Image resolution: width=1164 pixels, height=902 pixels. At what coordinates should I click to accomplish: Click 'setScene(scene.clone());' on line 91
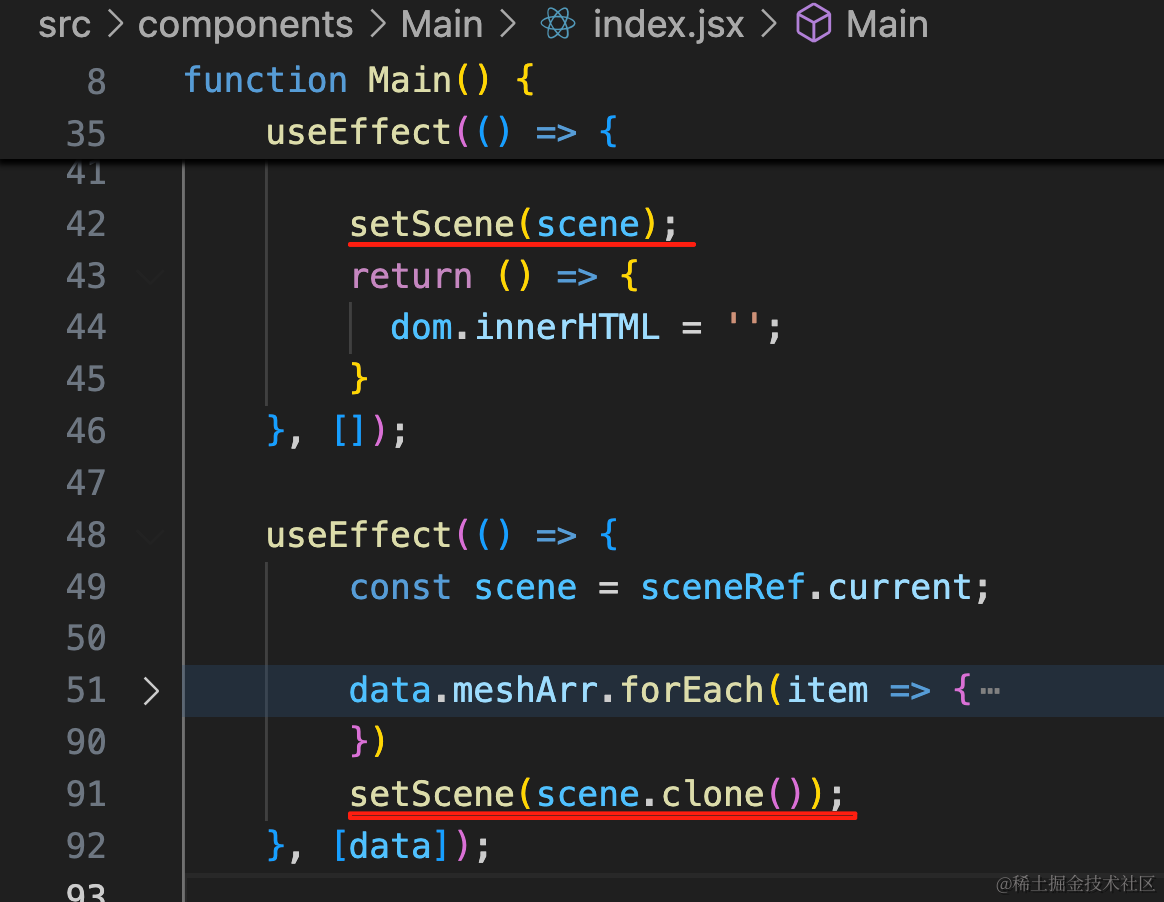[597, 794]
